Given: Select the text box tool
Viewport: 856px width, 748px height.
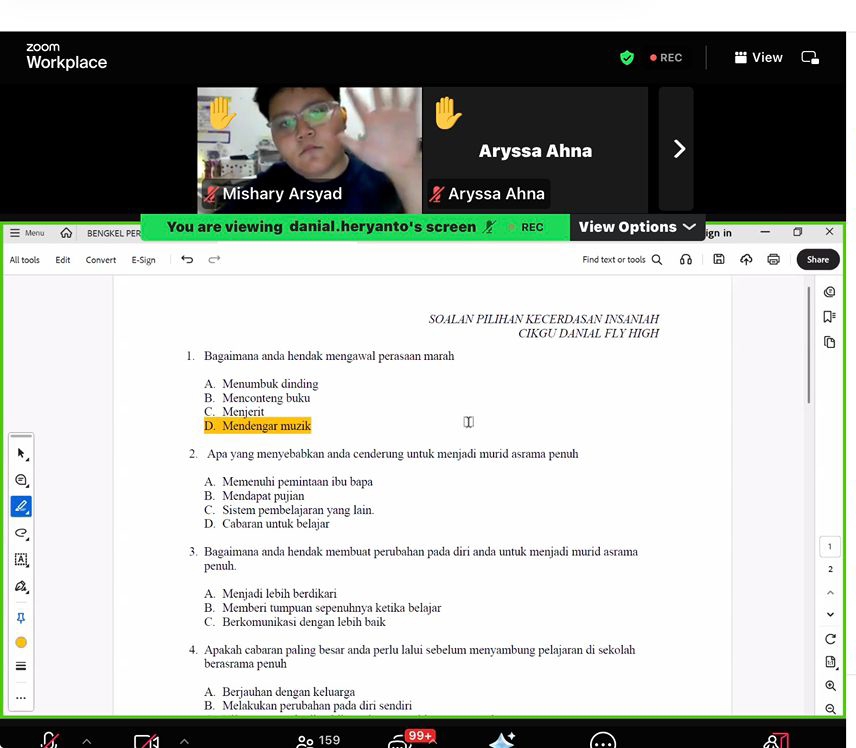Looking at the screenshot, I should pyautogui.click(x=21, y=560).
